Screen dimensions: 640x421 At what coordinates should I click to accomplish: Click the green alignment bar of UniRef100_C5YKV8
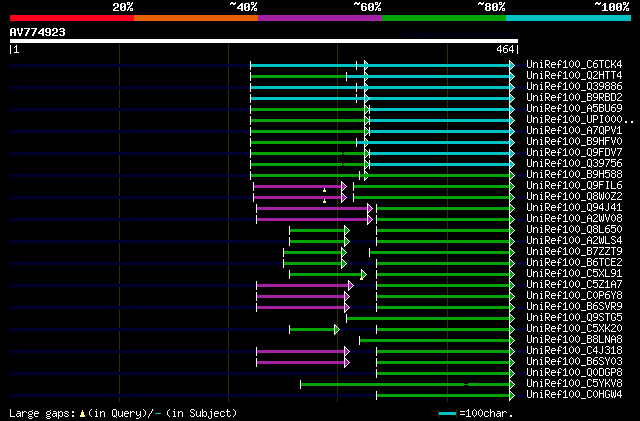click(406, 385)
